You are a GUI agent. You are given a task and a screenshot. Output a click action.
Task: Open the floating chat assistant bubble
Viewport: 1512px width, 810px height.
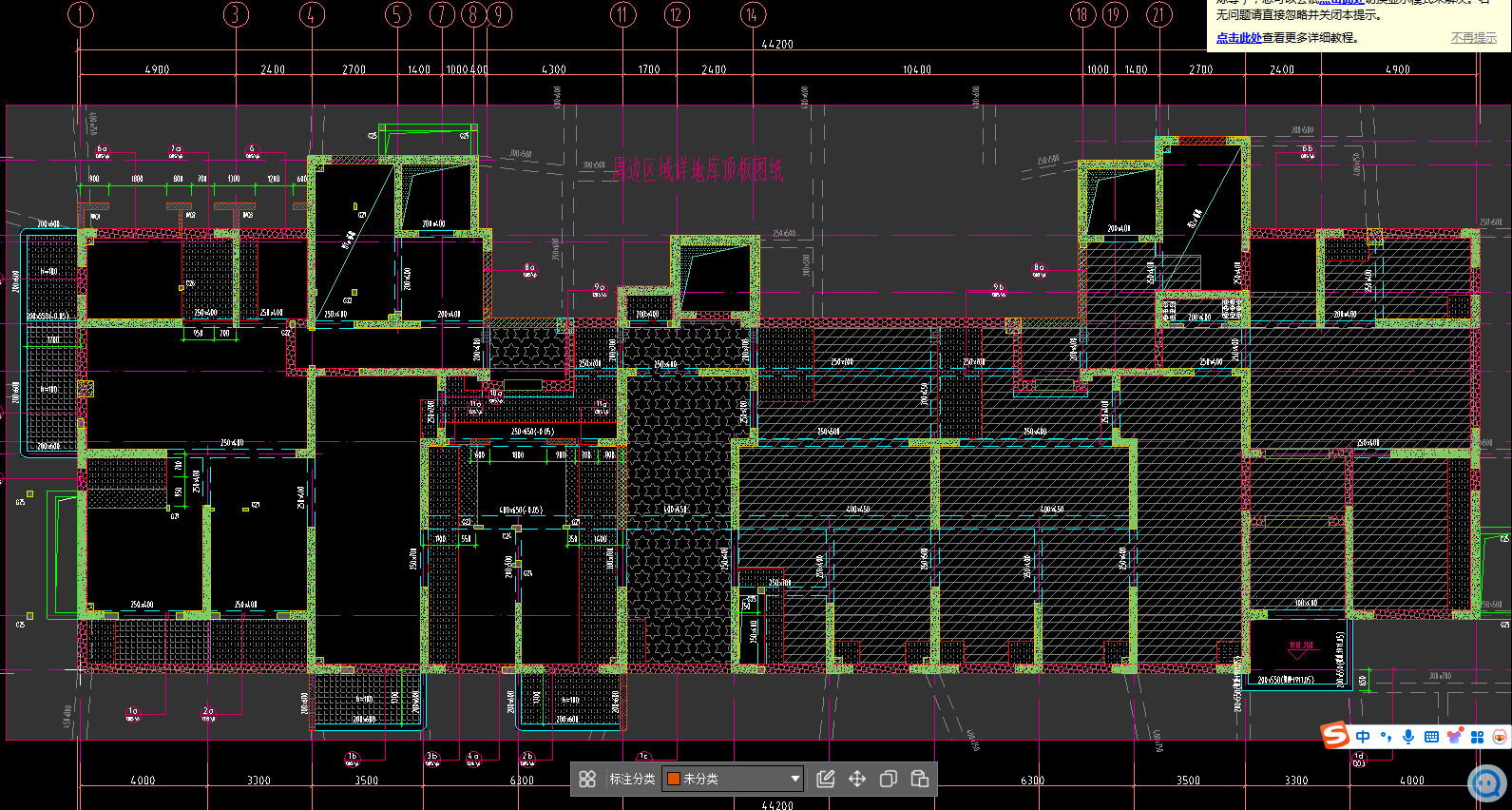tap(1486, 782)
